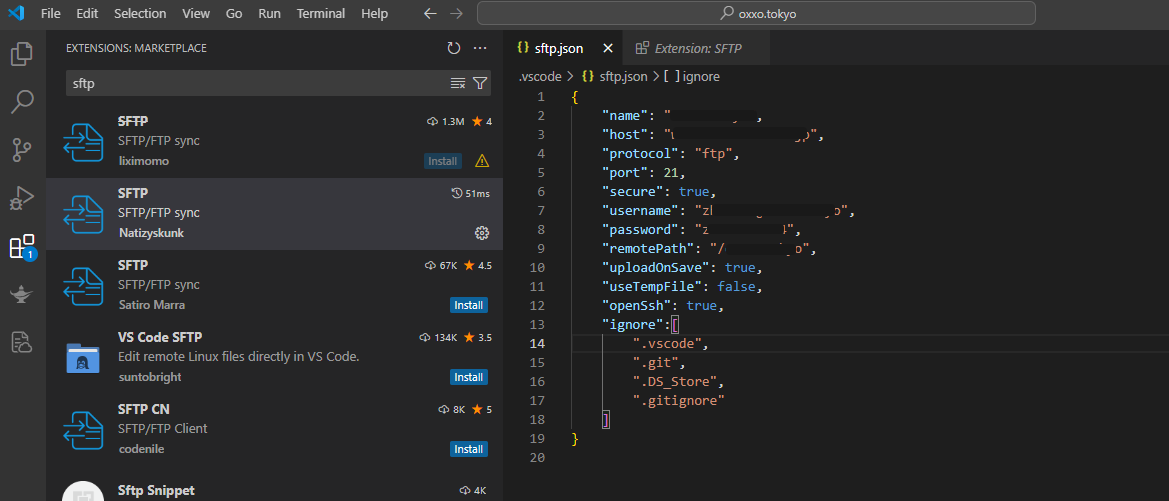Click the false value of "useTempFile"
This screenshot has height=501, width=1169.
coord(736,286)
